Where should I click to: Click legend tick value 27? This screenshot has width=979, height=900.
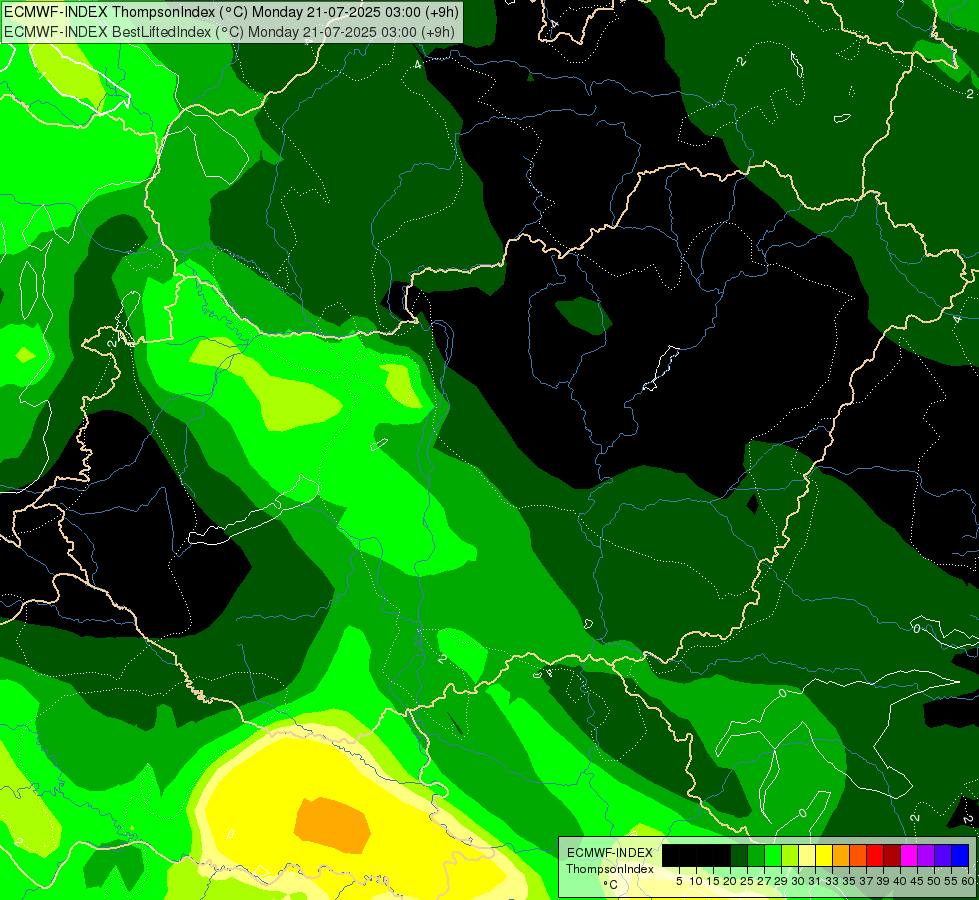coord(764,881)
